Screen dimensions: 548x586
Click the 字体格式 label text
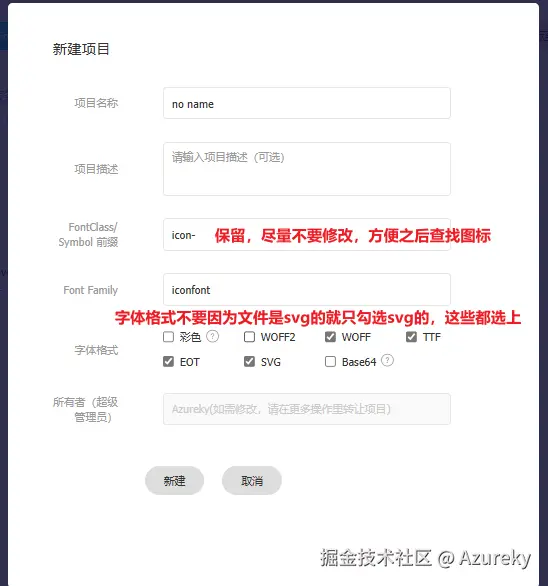[x=96, y=350]
